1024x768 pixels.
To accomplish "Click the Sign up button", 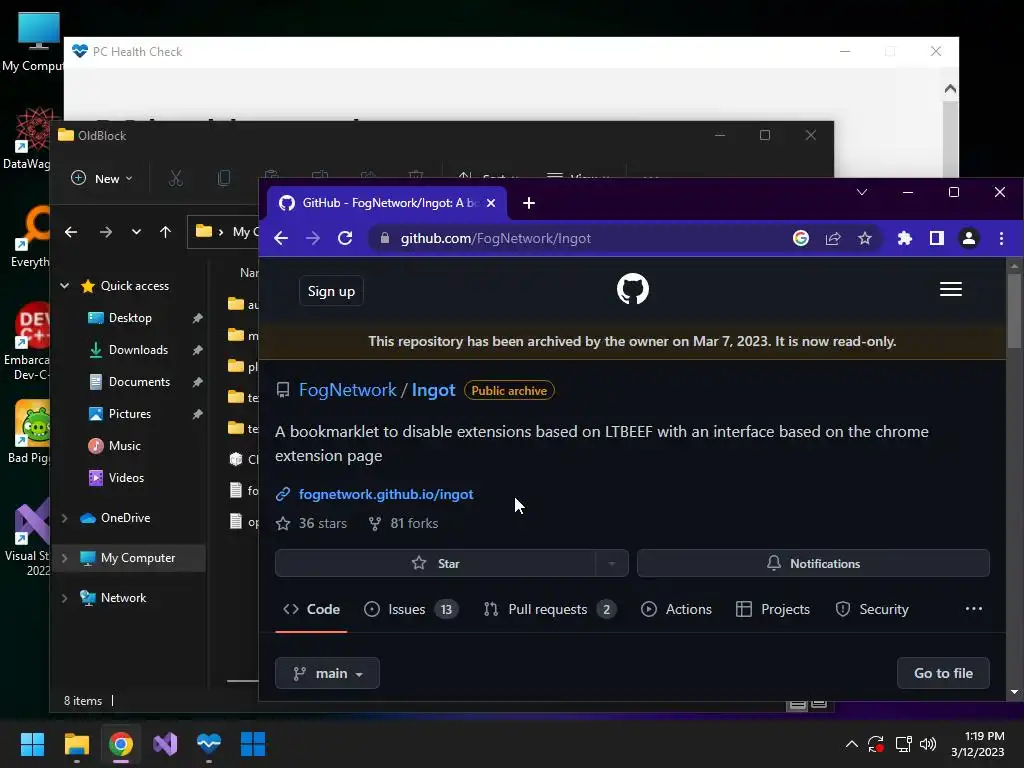I will (x=331, y=291).
